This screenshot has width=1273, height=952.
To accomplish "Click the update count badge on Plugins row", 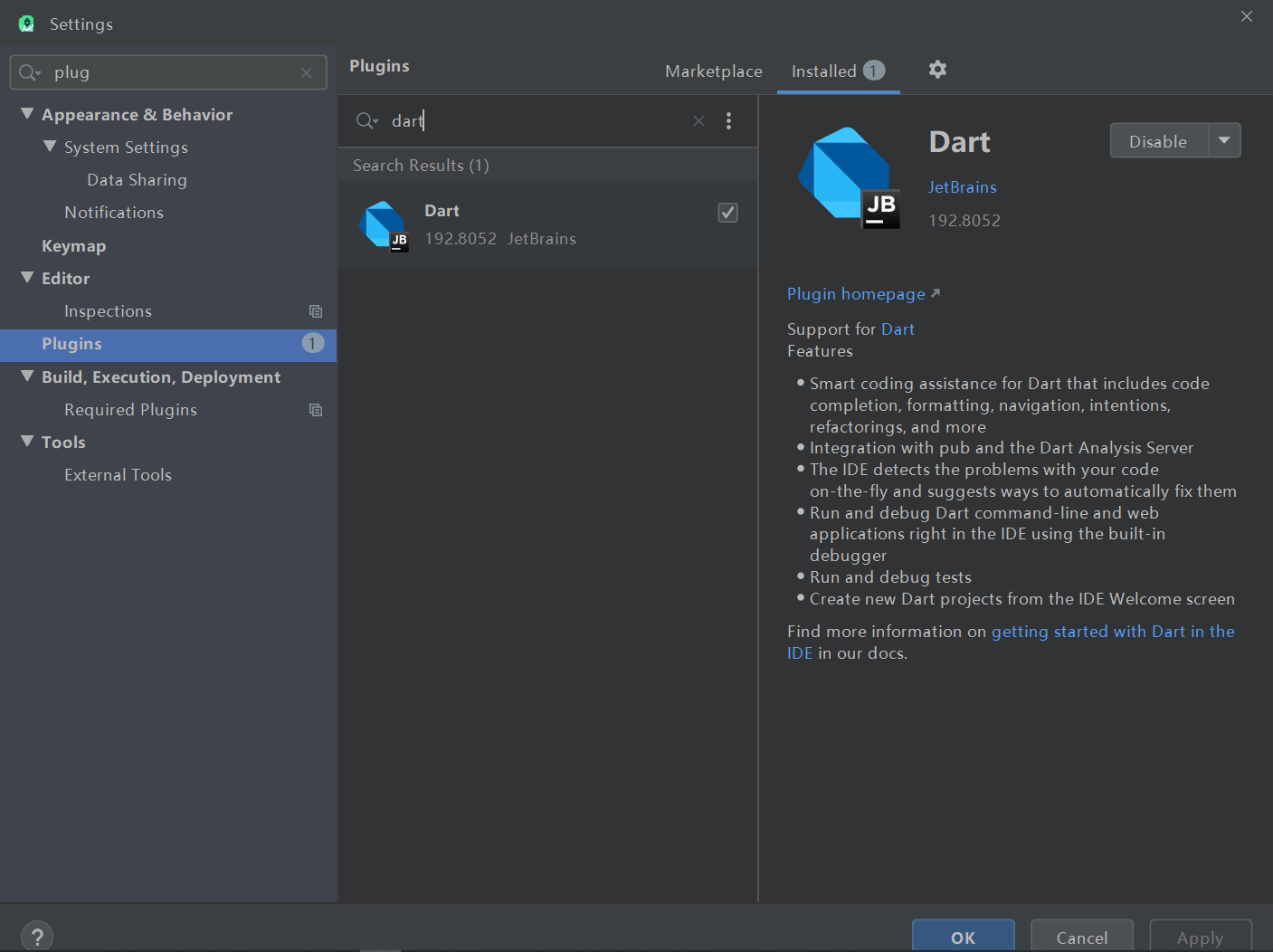I will 312,343.
